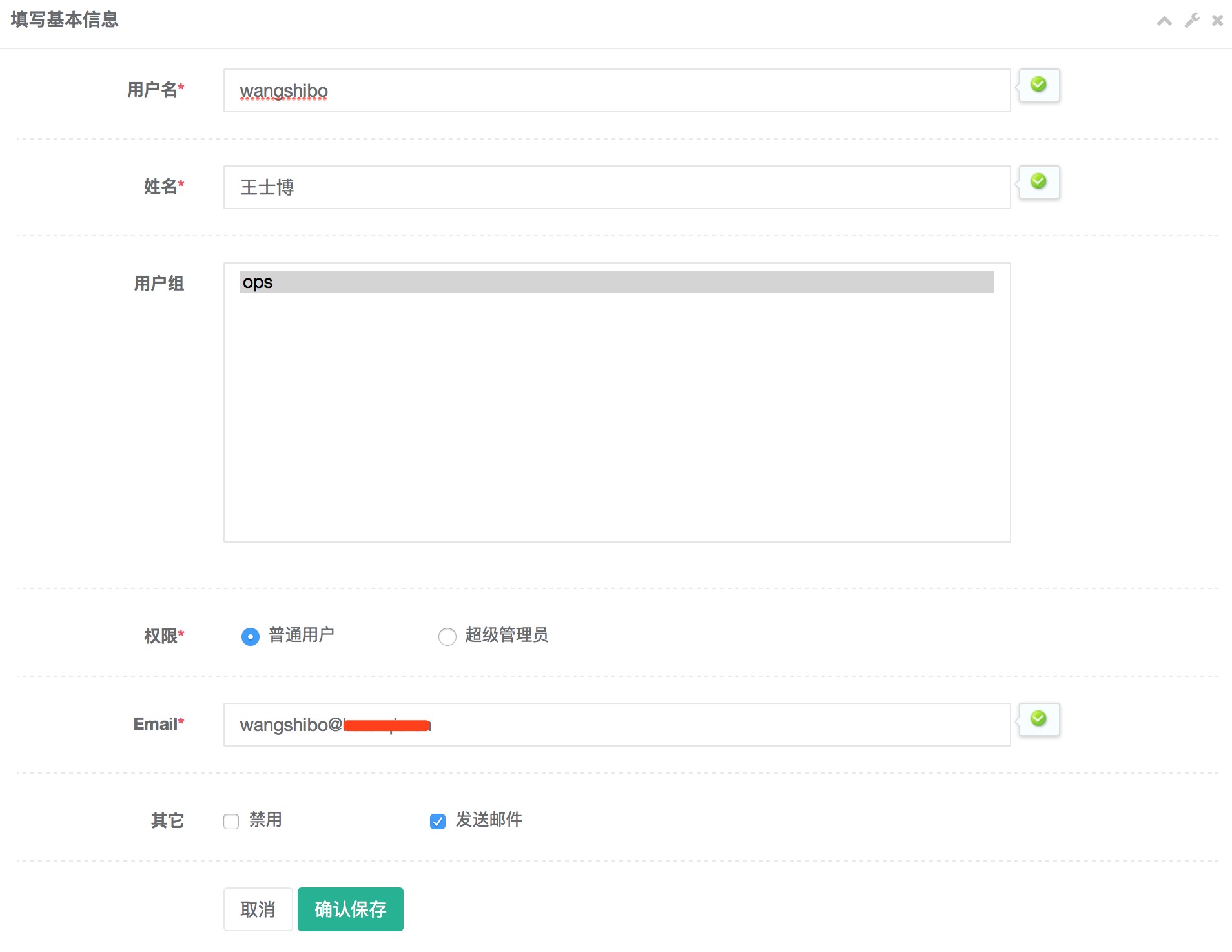Click the green check beside Email field
Screen dimensions: 1232x952
[x=1038, y=719]
